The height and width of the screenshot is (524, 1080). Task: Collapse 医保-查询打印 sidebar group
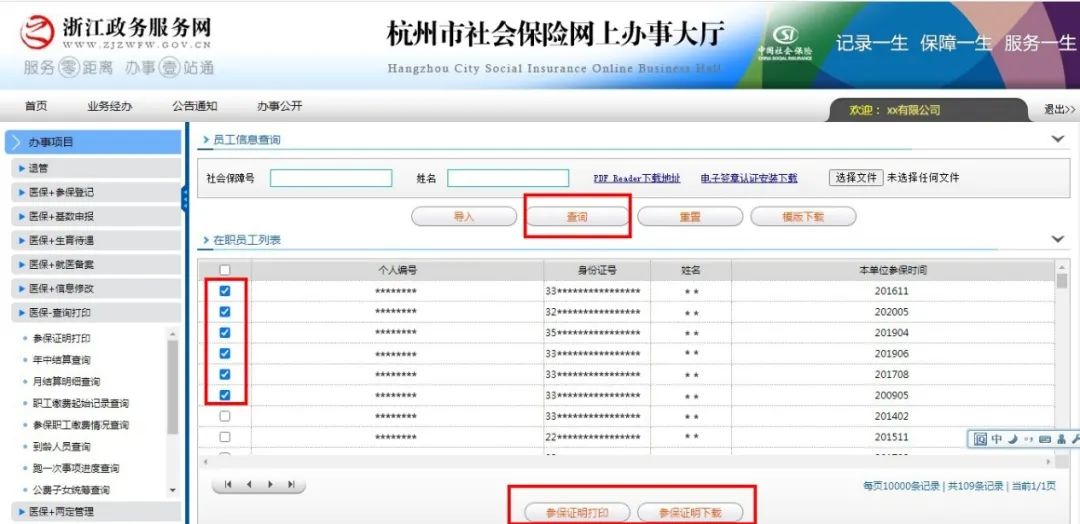click(x=96, y=313)
